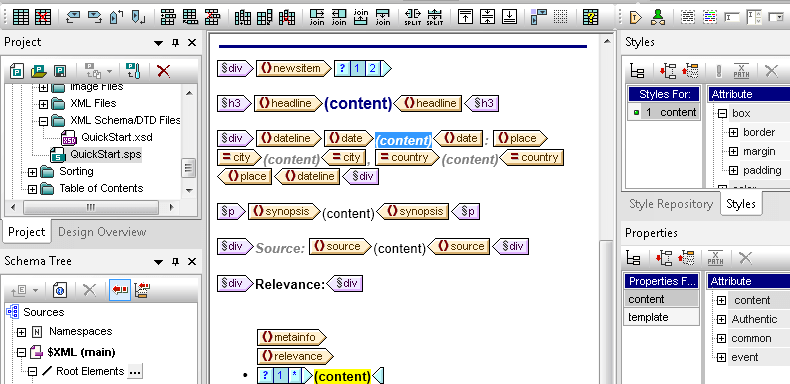
Task: Expand the Sorting folder
Action: coord(32,172)
